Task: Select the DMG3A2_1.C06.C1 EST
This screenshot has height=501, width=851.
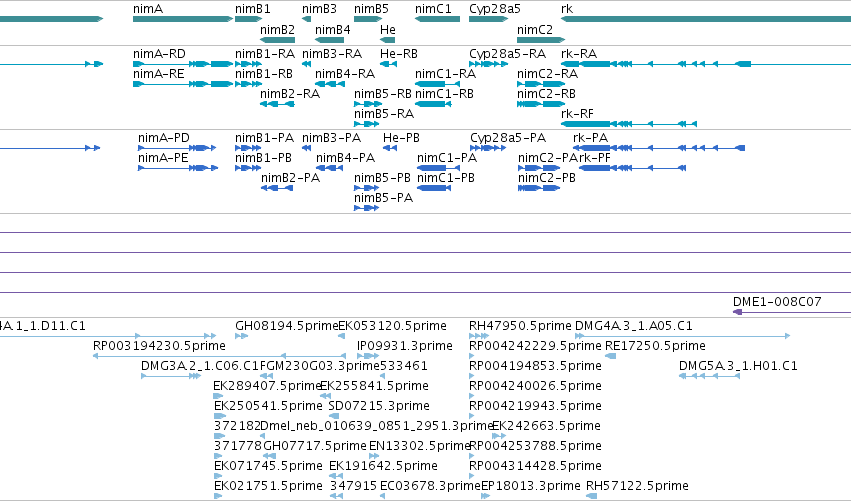Action: point(171,376)
